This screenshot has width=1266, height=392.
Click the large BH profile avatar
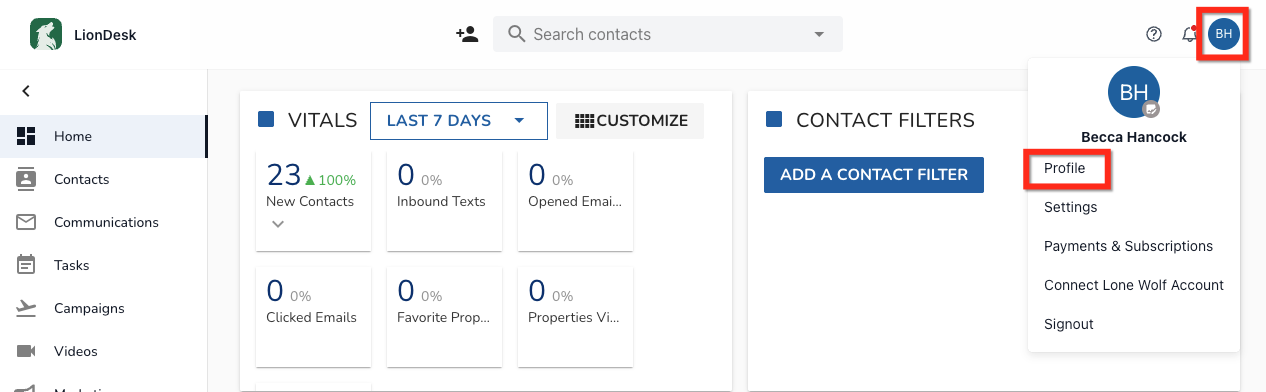click(x=1134, y=93)
